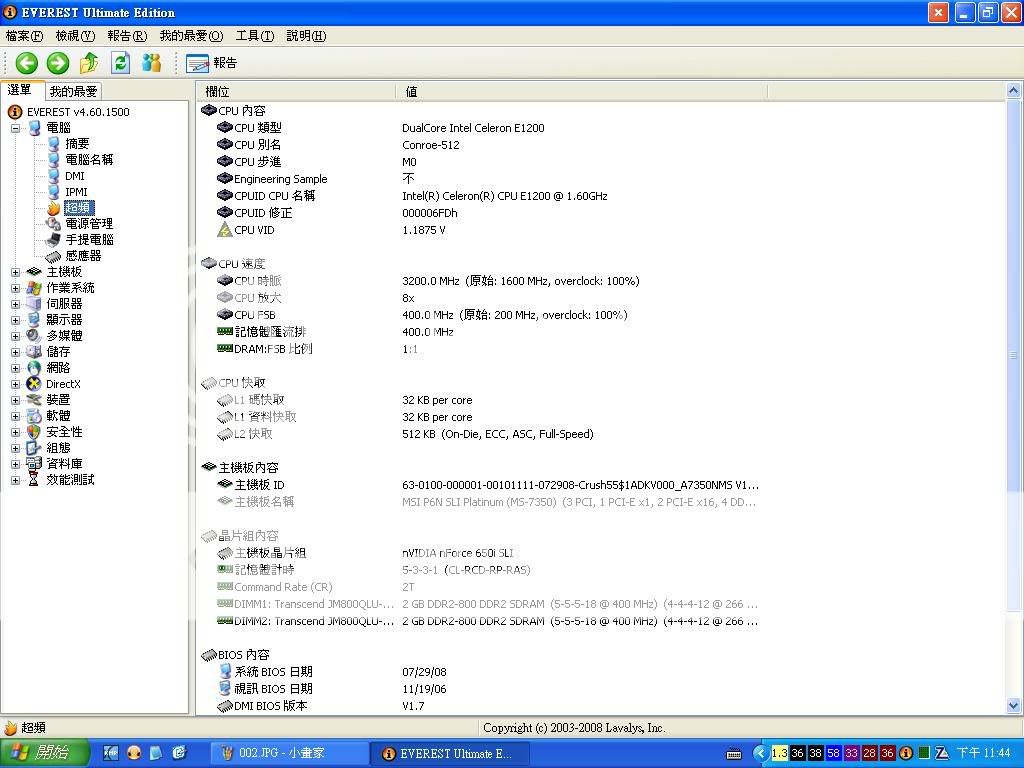
Task: Click the KMPlayer quick launch icon
Action: coord(111,753)
